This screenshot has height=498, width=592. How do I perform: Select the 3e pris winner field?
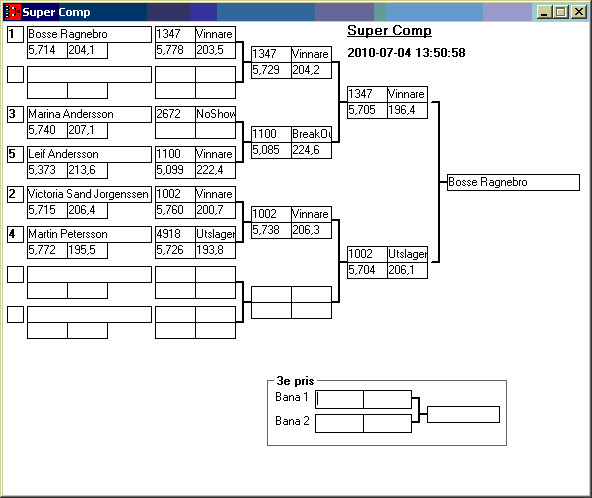click(x=464, y=415)
